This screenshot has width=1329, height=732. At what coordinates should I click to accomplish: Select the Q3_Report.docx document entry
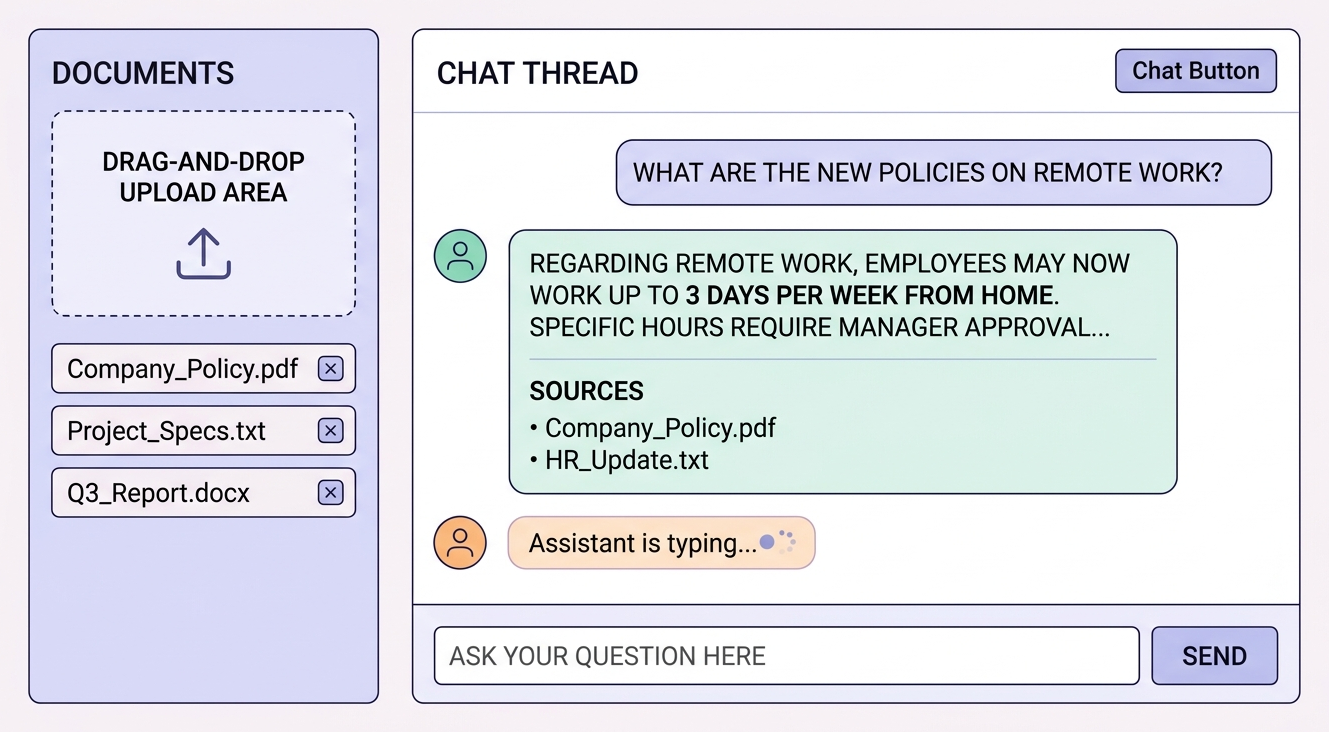[204, 493]
